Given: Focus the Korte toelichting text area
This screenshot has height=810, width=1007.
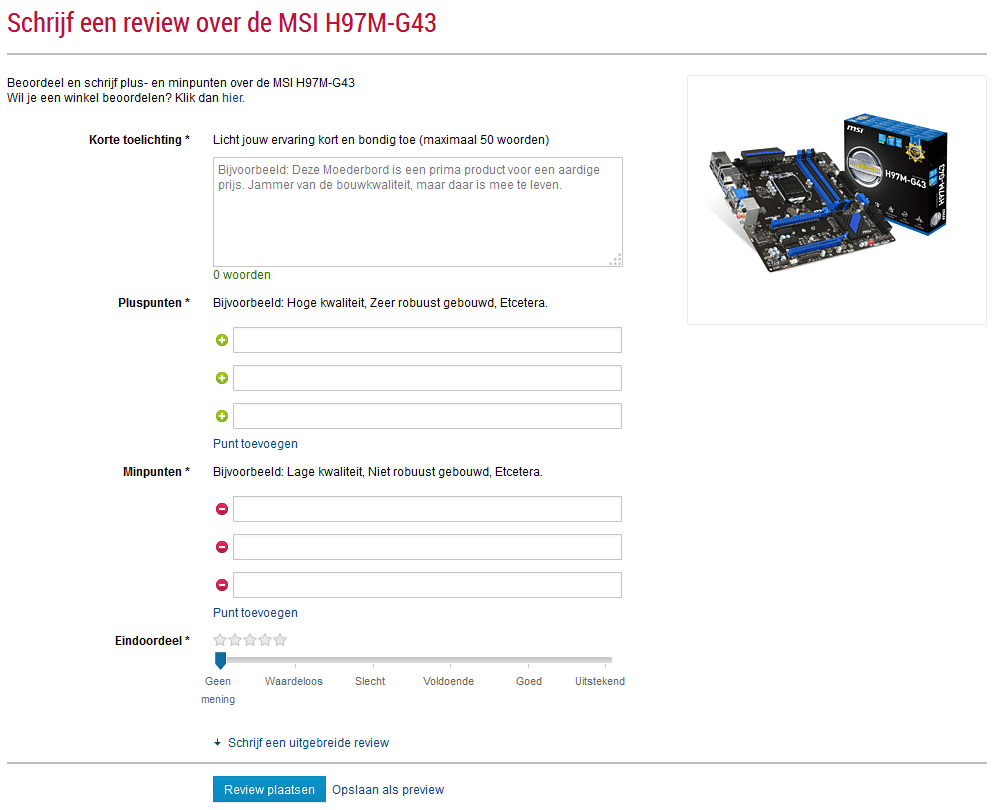Looking at the screenshot, I should [418, 212].
